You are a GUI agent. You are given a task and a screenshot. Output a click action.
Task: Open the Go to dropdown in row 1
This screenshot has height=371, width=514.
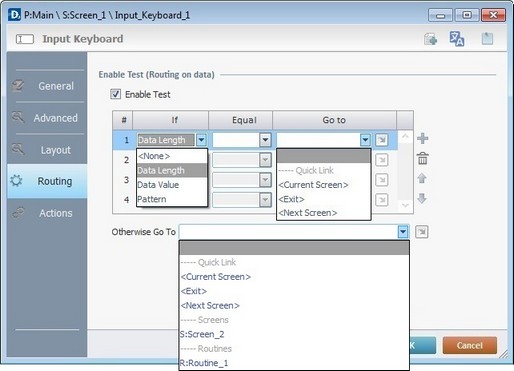click(365, 140)
